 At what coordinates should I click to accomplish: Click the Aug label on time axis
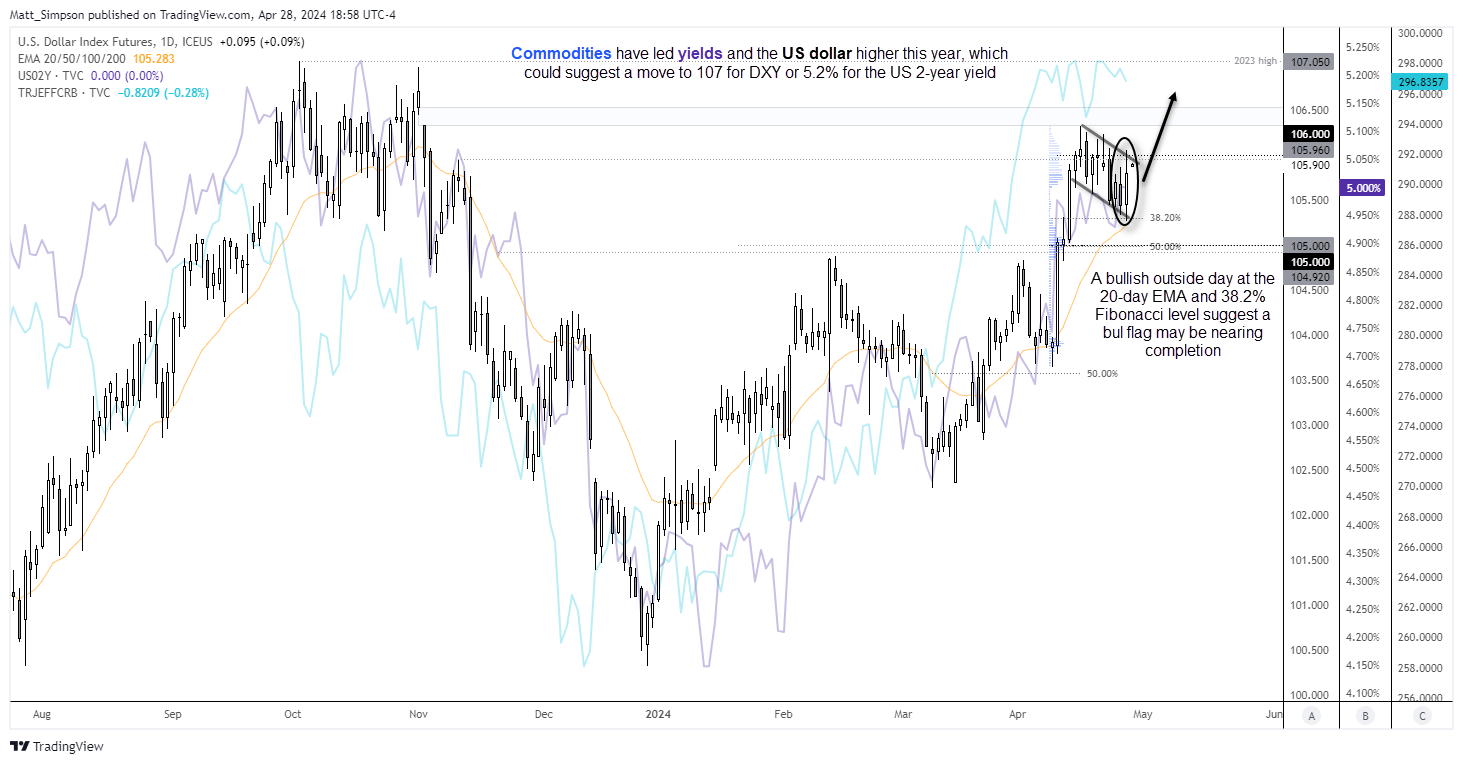[42, 715]
